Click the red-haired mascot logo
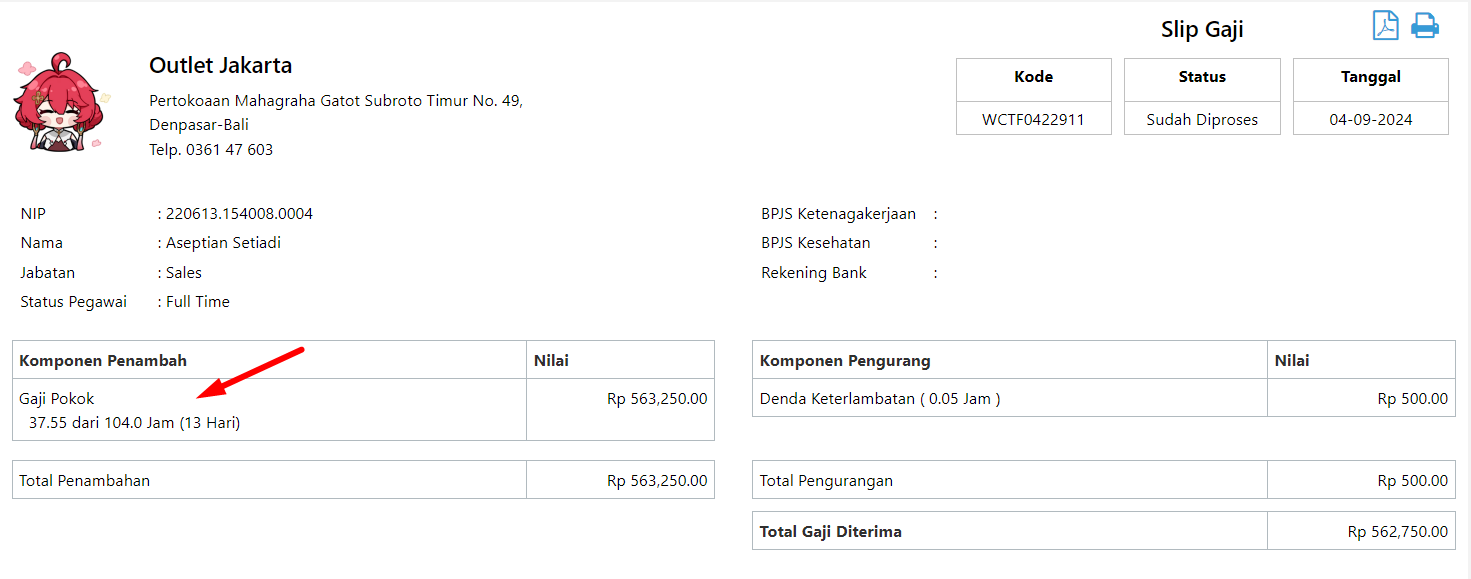The width and height of the screenshot is (1471, 579). tap(57, 104)
